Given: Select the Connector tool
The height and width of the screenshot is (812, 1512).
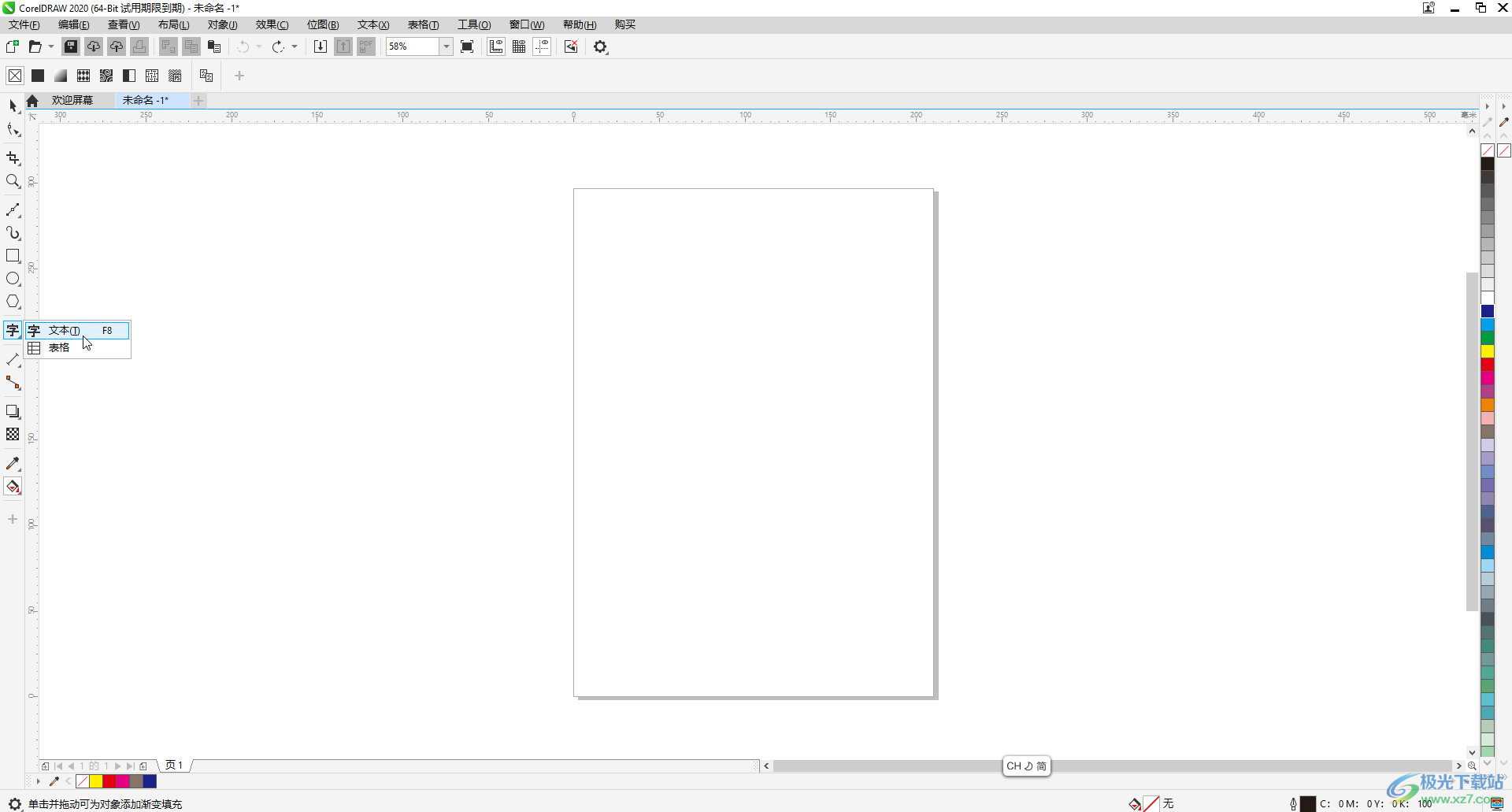Looking at the screenshot, I should (13, 383).
